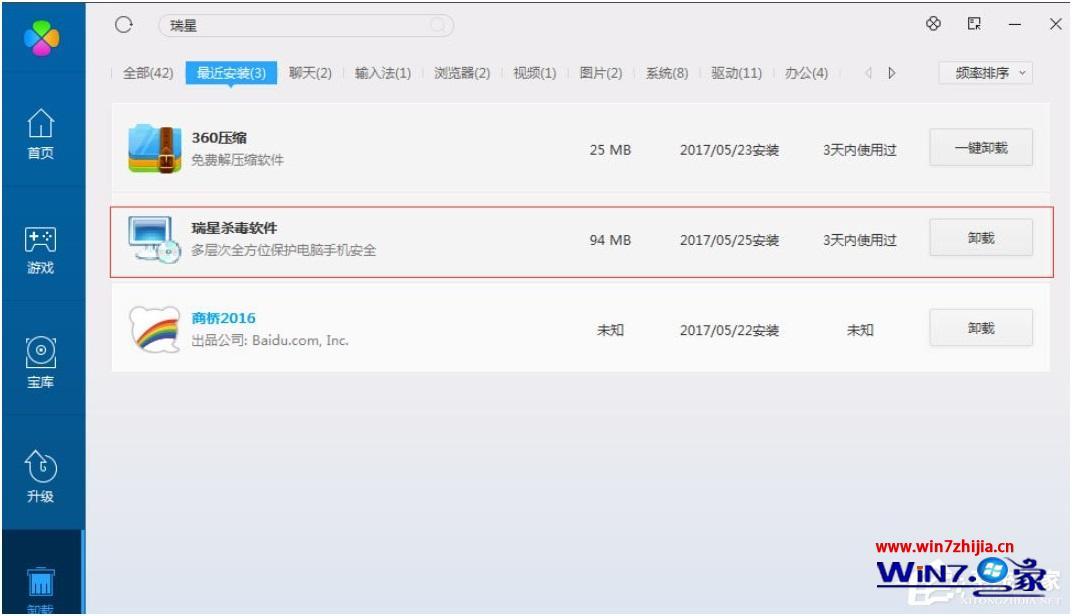Click the 出品公司: Baidu.com, Inc. text
This screenshot has width=1072, height=616.
click(270, 340)
